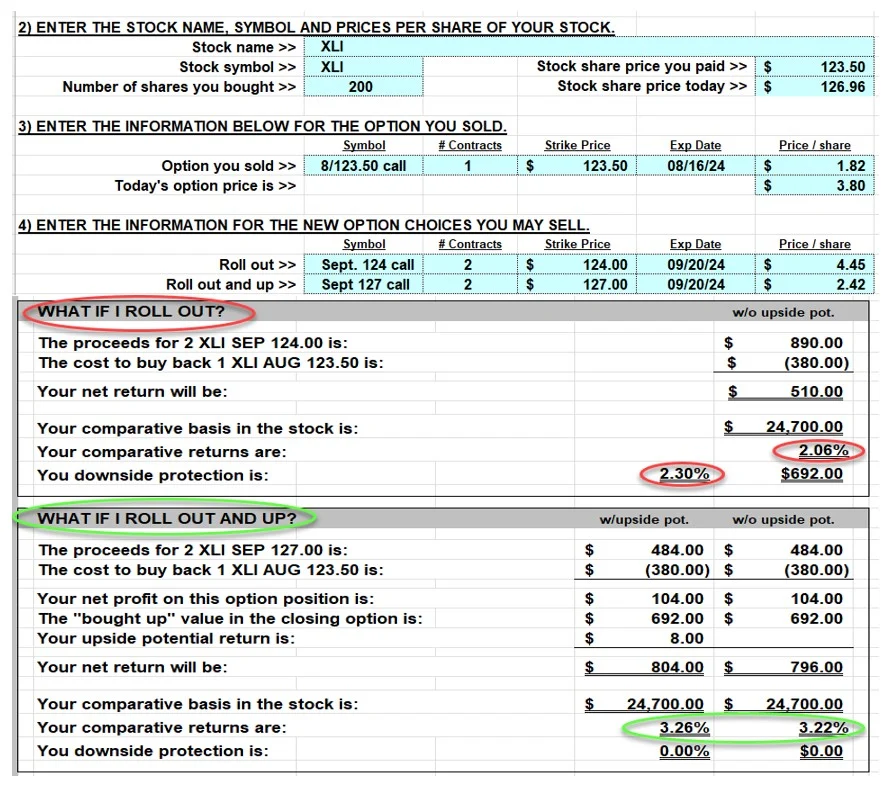
Task: Click the WHAT IF I ROLL OUT AND UP? header
Action: (x=167, y=519)
